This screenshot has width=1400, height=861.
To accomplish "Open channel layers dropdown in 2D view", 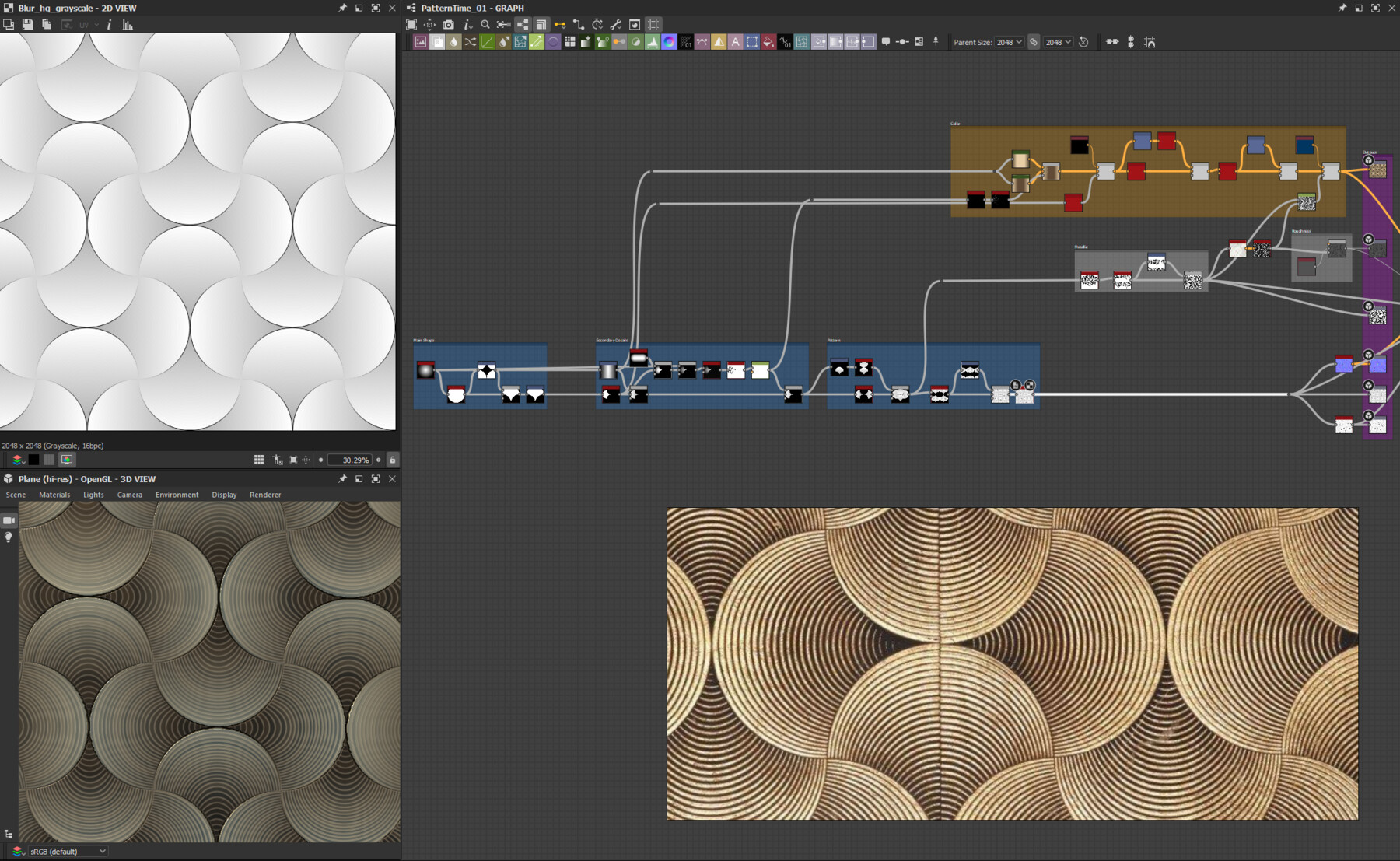I will click(17, 460).
